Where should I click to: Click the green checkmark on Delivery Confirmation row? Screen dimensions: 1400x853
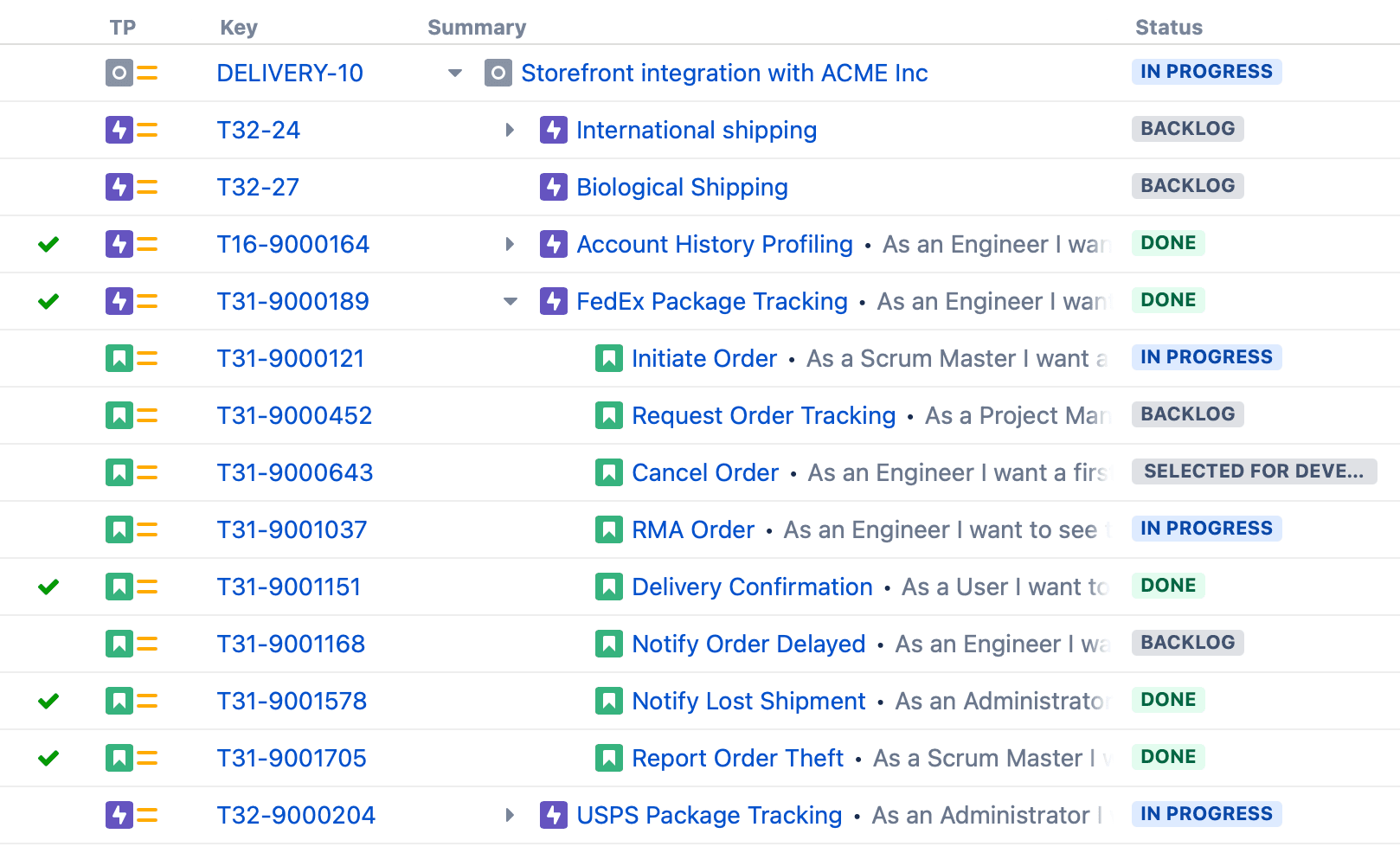point(48,587)
